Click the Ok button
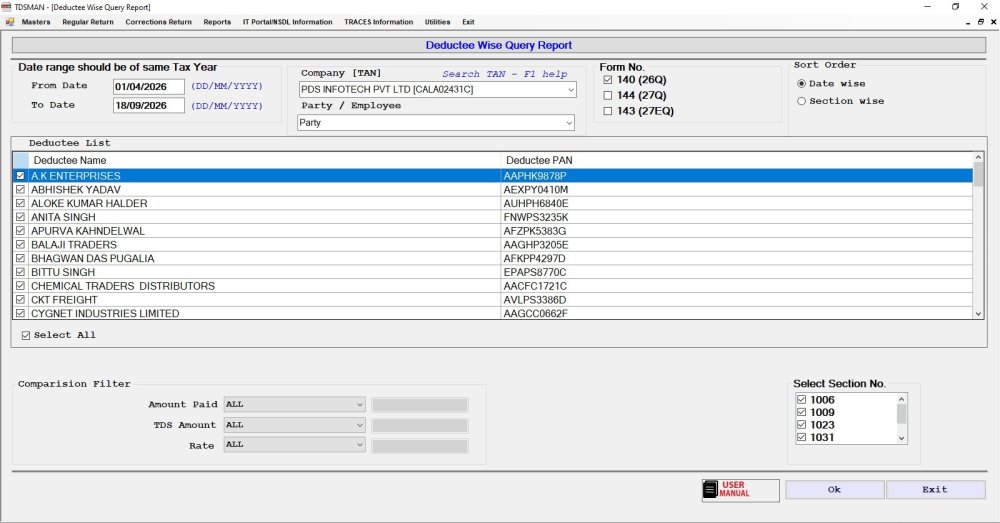This screenshot has height=523, width=1000. pos(834,490)
